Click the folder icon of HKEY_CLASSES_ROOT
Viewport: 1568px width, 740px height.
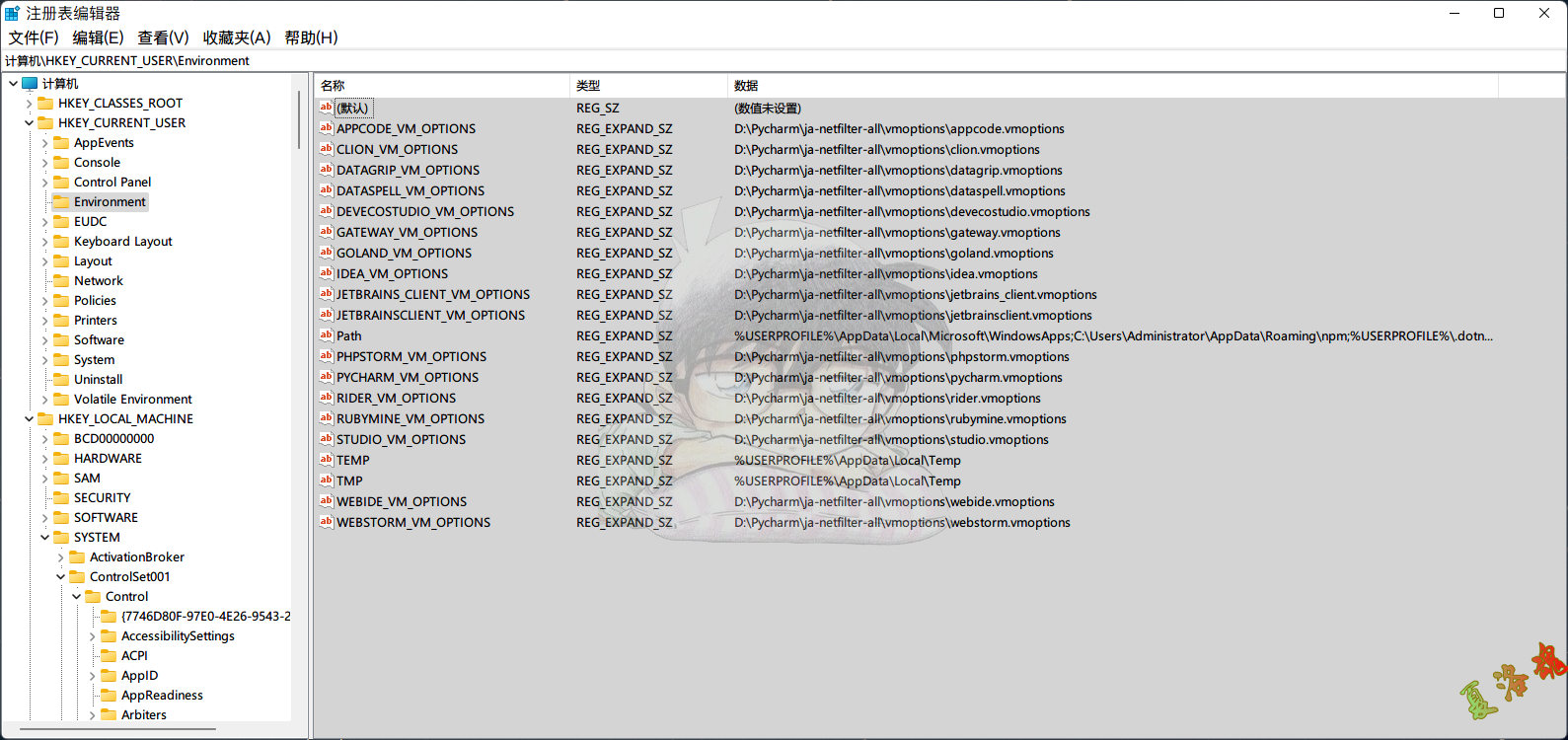(x=45, y=103)
